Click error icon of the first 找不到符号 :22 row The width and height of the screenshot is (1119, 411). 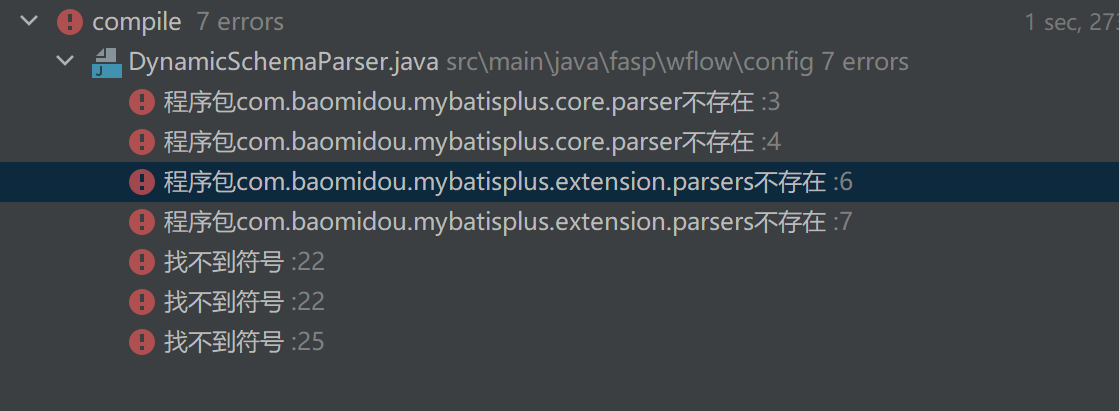coord(142,262)
